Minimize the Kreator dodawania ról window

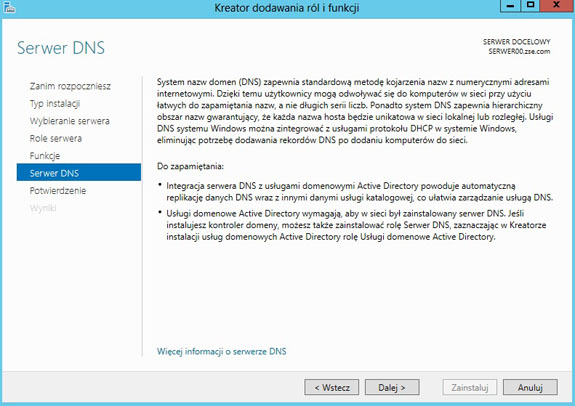tap(510, 6)
